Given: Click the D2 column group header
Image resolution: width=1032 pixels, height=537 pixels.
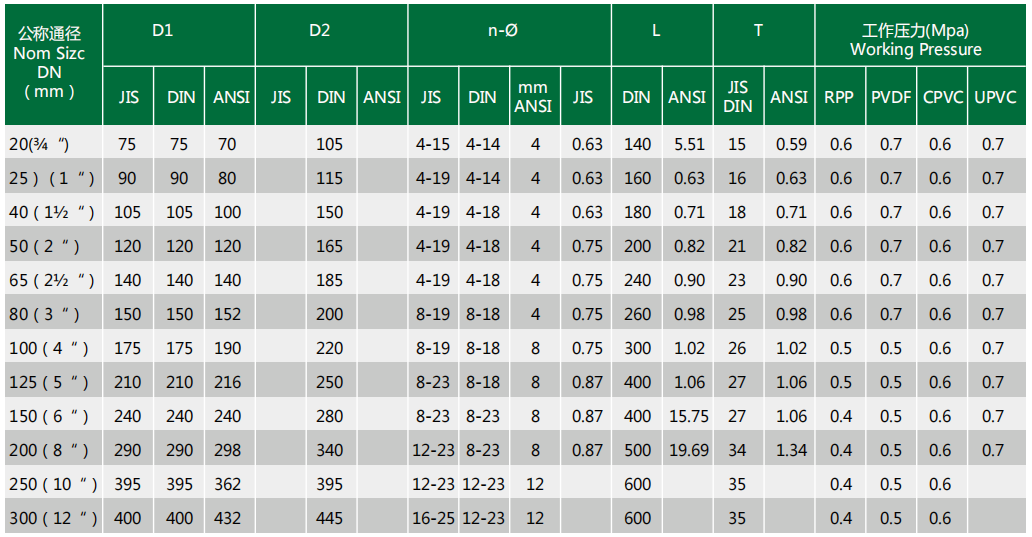Looking at the screenshot, I should (319, 31).
